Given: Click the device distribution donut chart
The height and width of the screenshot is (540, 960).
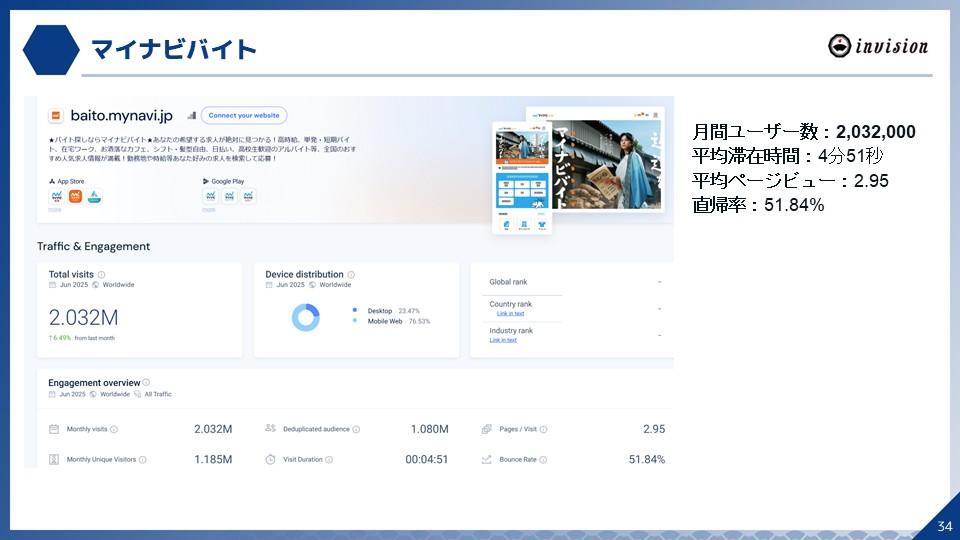Looking at the screenshot, I should [306, 317].
